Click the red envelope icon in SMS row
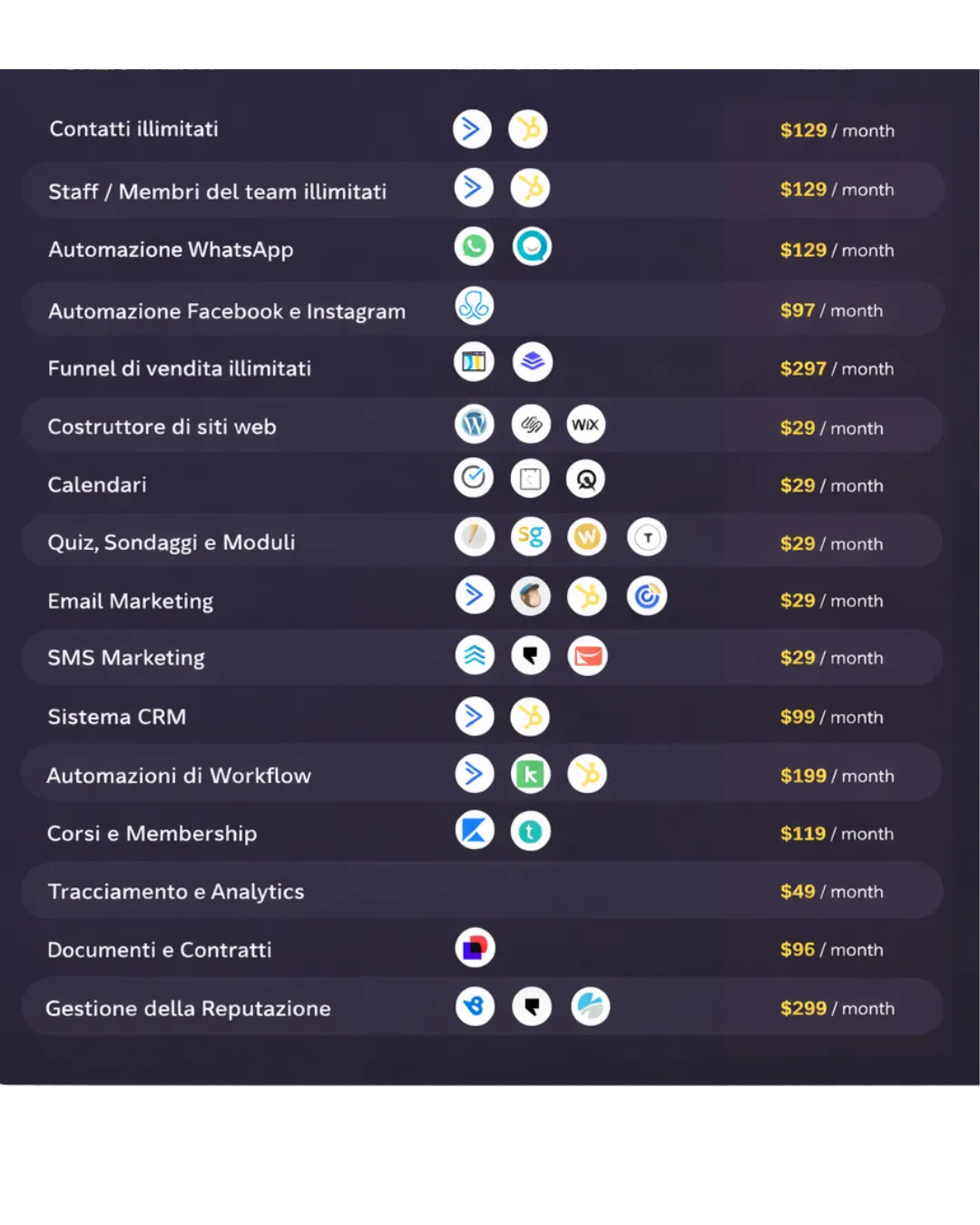Screen dimensions: 980x1225 [x=587, y=656]
